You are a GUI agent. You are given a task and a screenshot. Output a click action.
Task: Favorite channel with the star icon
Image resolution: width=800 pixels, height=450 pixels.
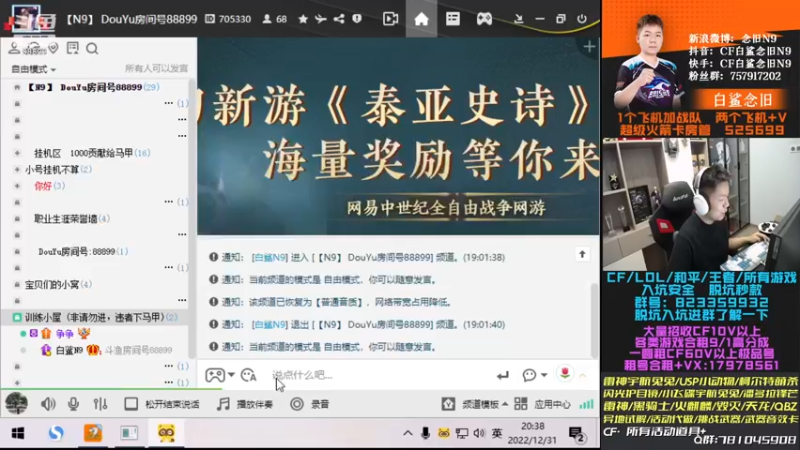[303, 19]
